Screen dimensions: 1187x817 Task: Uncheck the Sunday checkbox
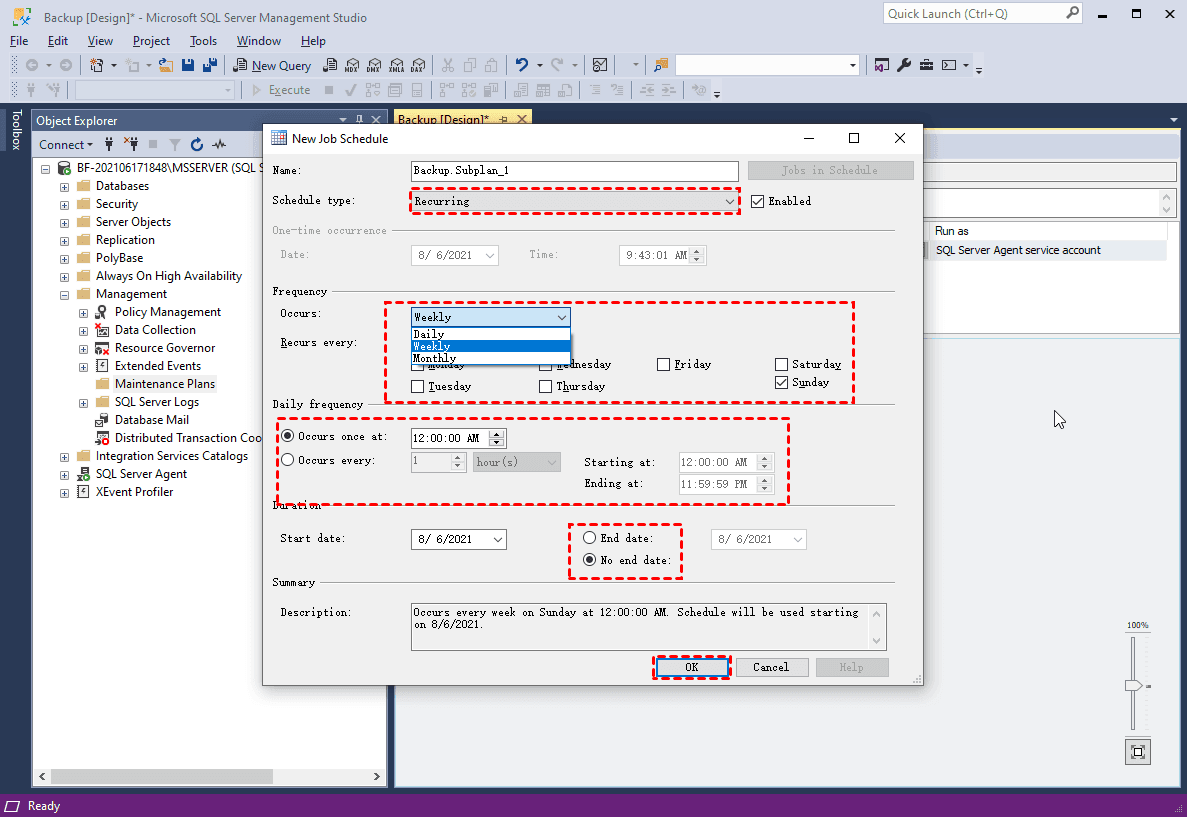[781, 383]
